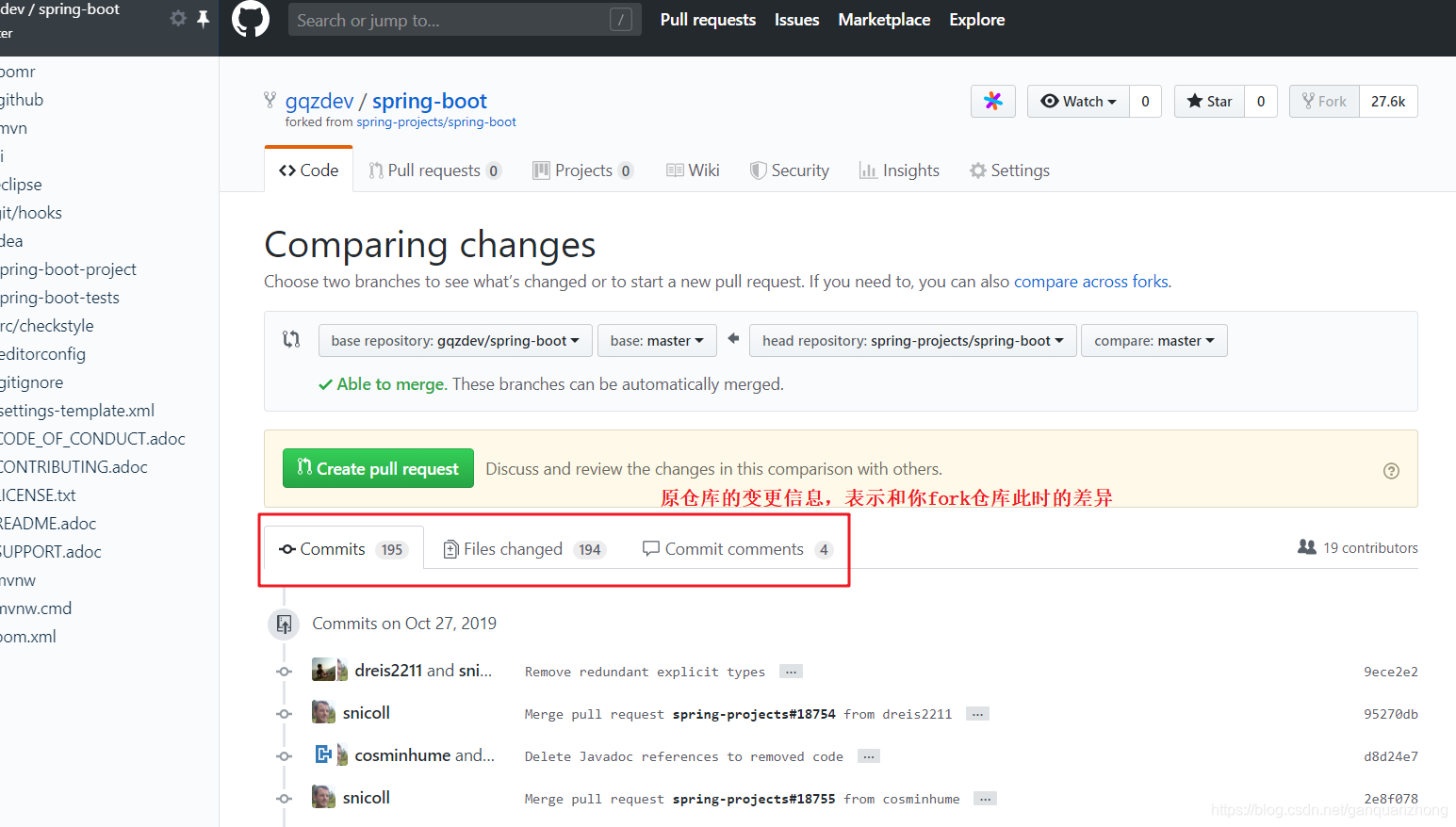The width and height of the screenshot is (1456, 827).
Task: Click compare across forks link
Action: [x=1091, y=282]
